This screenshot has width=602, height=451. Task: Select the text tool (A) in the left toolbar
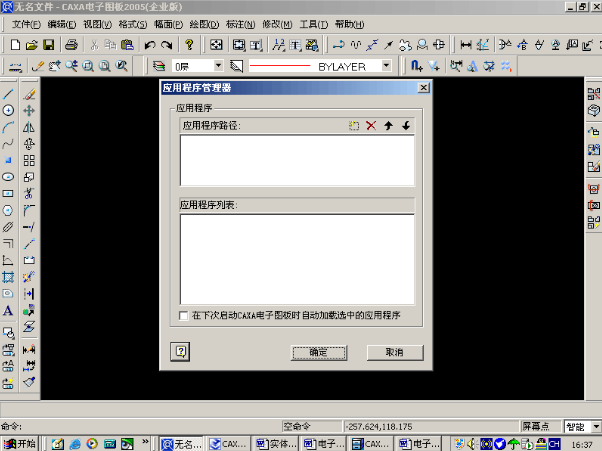click(x=8, y=311)
